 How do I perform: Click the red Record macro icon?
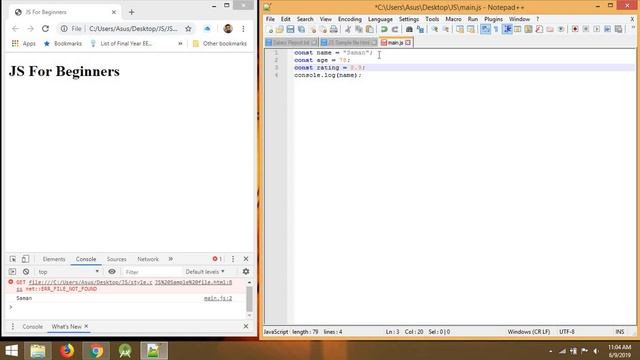(x=575, y=29)
